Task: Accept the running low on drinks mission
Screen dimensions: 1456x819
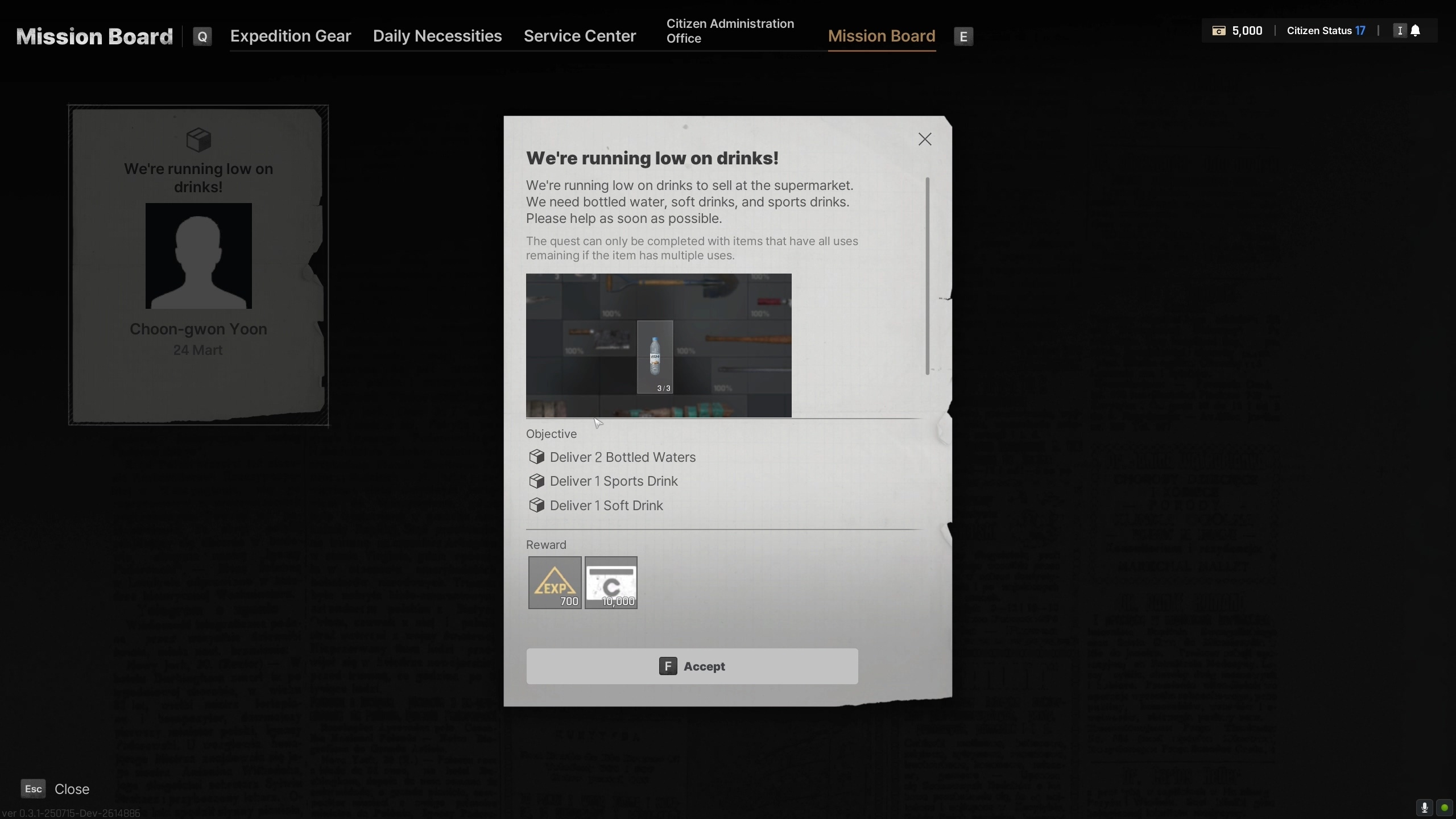Action: [x=692, y=666]
